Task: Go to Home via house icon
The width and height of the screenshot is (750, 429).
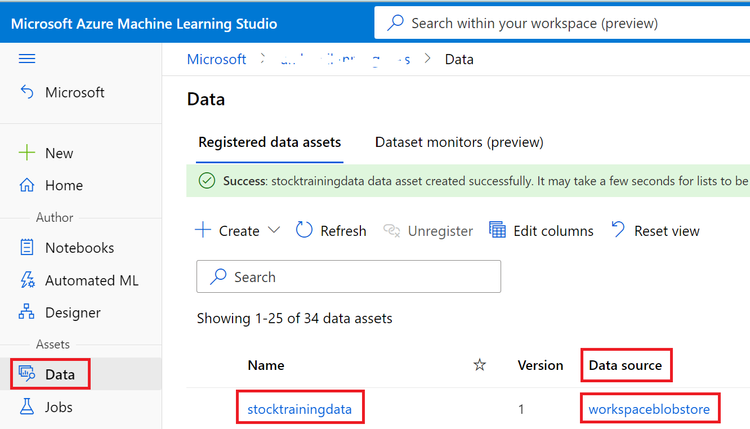Action: pos(27,185)
